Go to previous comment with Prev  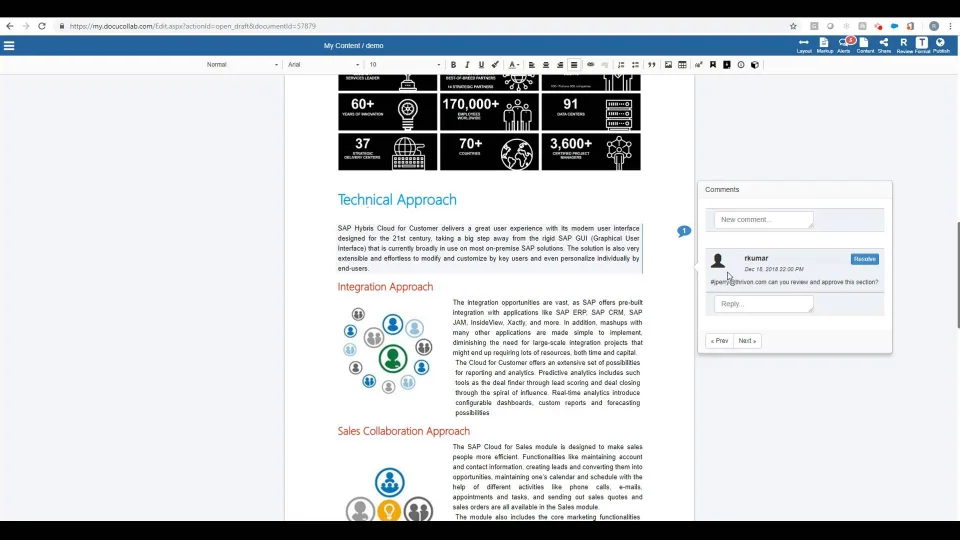tap(719, 341)
